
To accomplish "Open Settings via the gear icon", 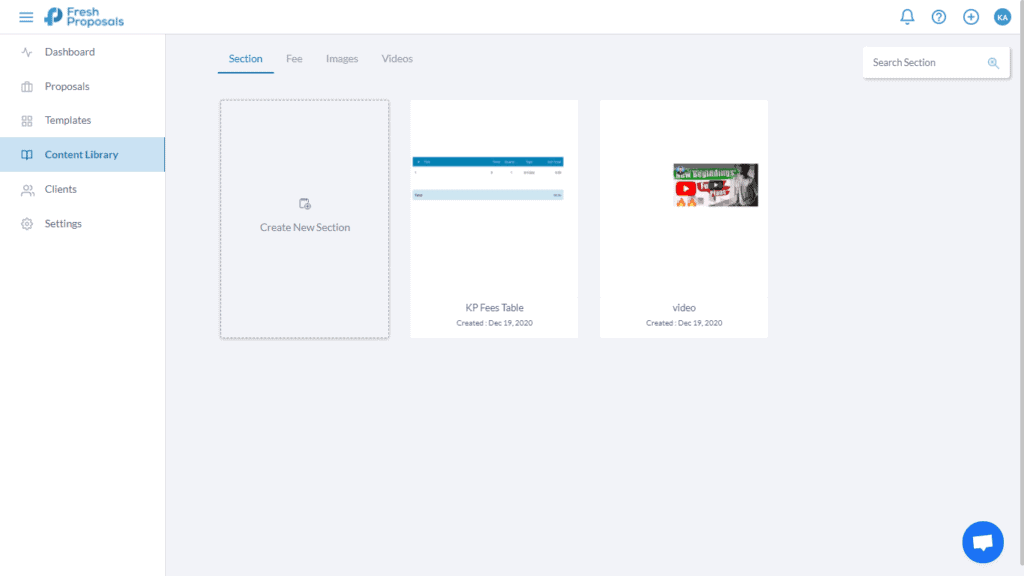I will 27,223.
